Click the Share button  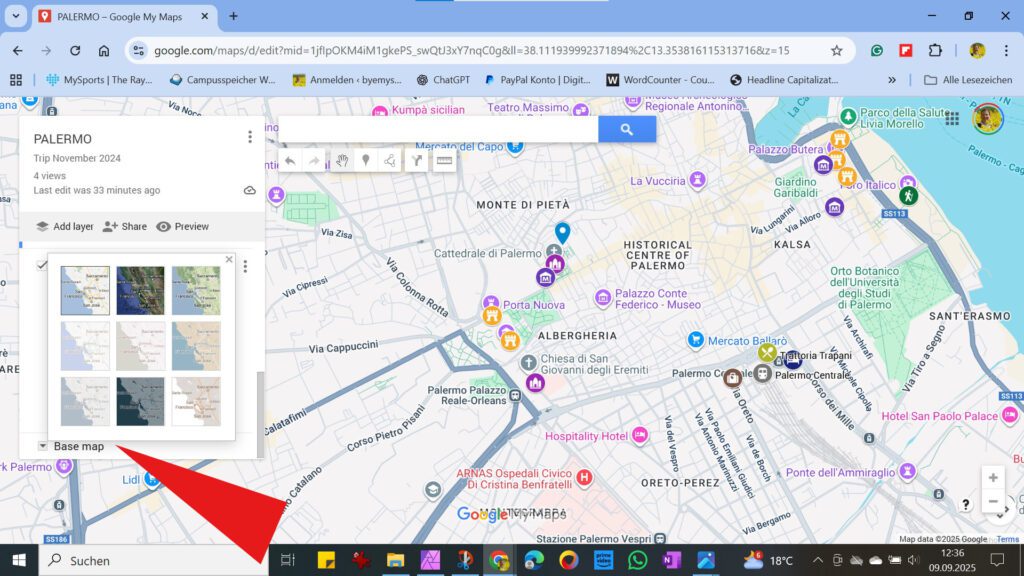(x=125, y=226)
